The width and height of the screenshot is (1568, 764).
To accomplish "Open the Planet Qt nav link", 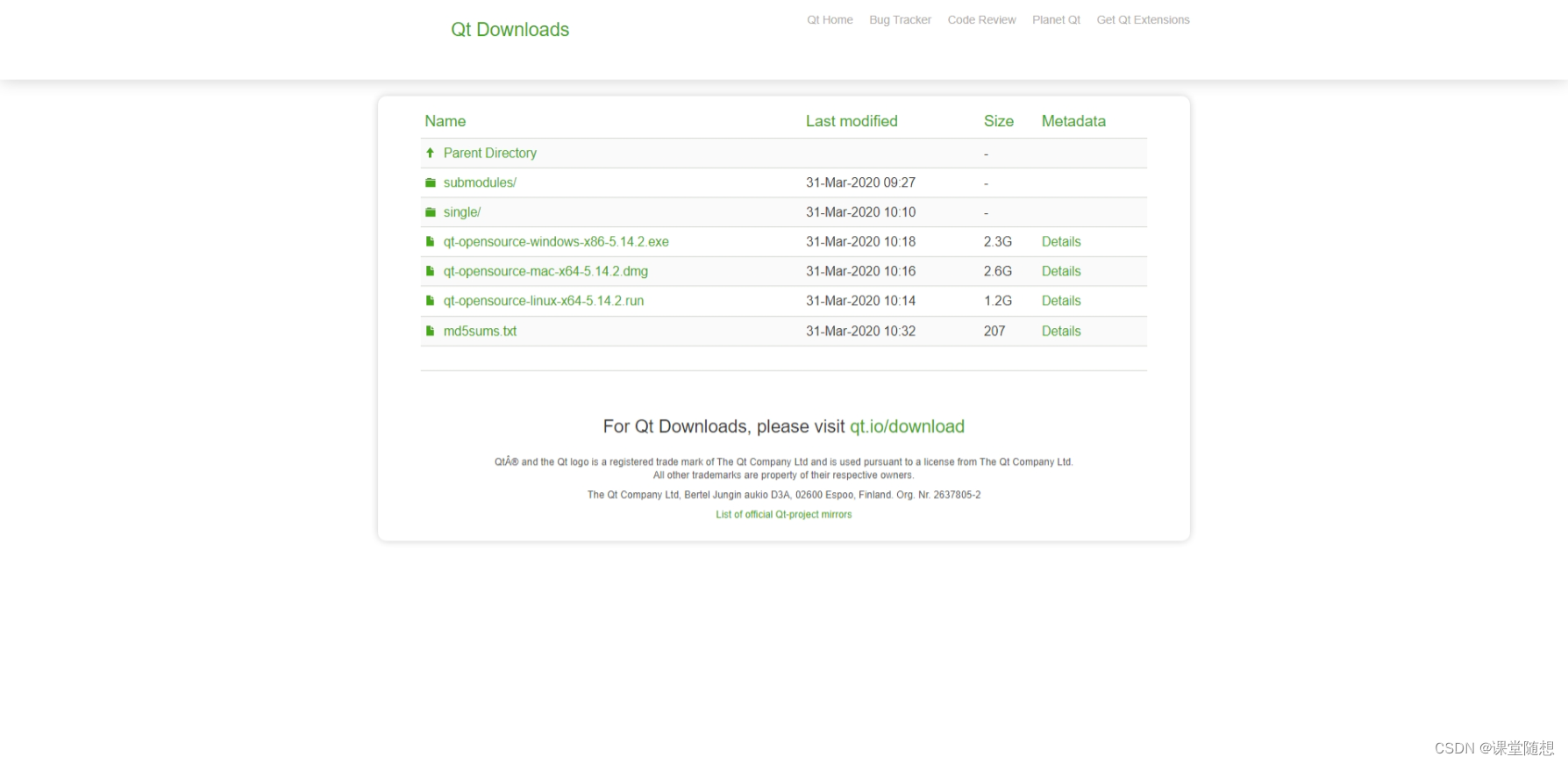I will (1056, 20).
